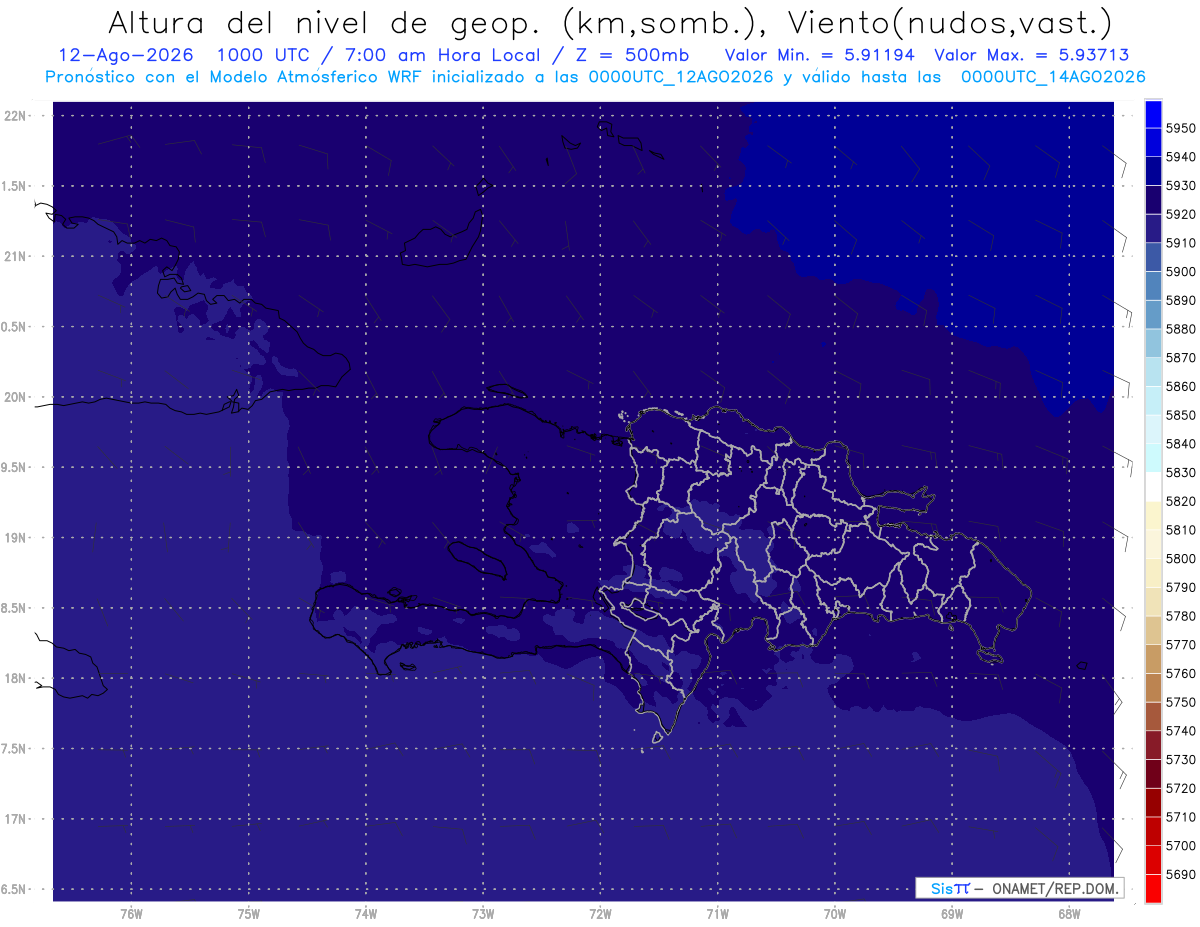1200x927 pixels.
Task: Click the '74W' longitude label
Action: point(366,913)
